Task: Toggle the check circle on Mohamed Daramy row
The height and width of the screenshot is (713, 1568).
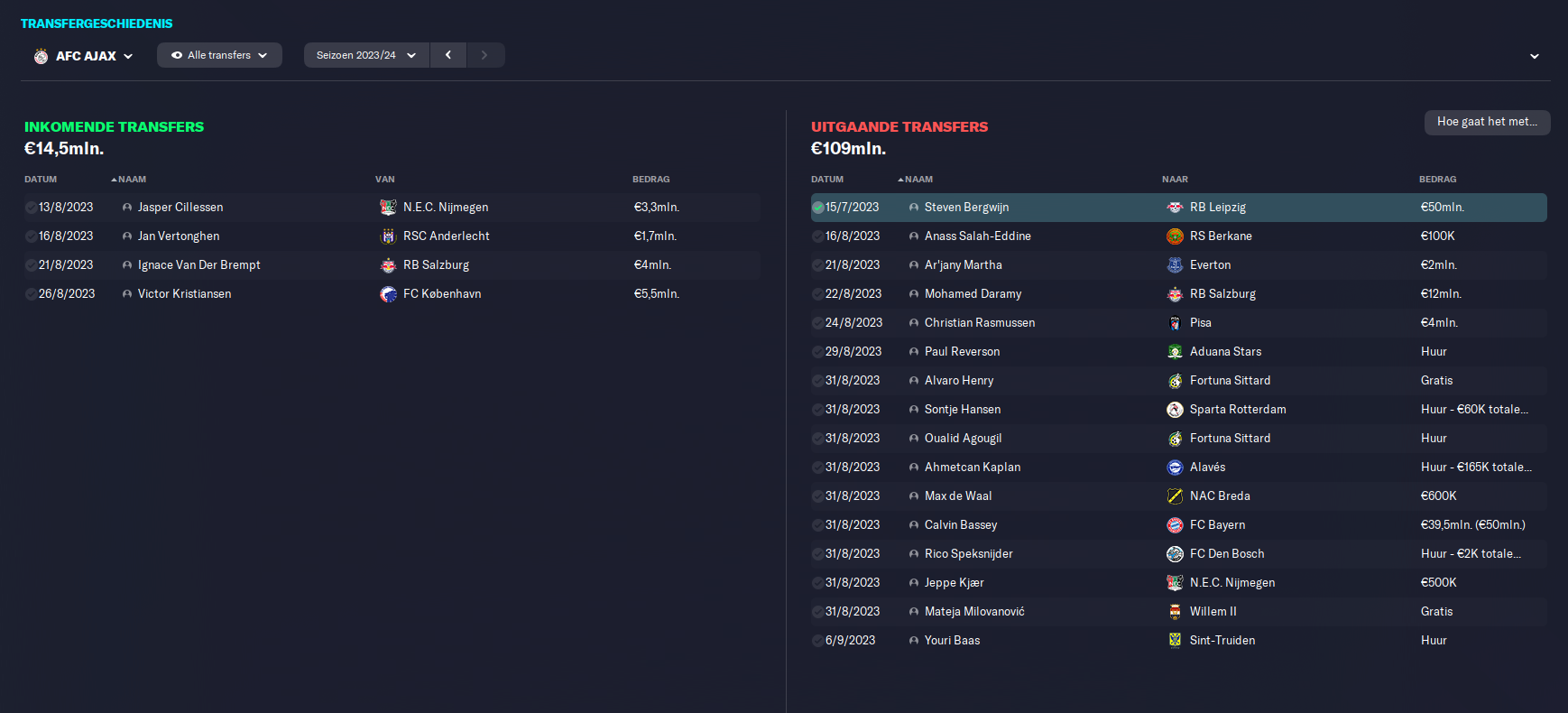Action: pos(817,294)
